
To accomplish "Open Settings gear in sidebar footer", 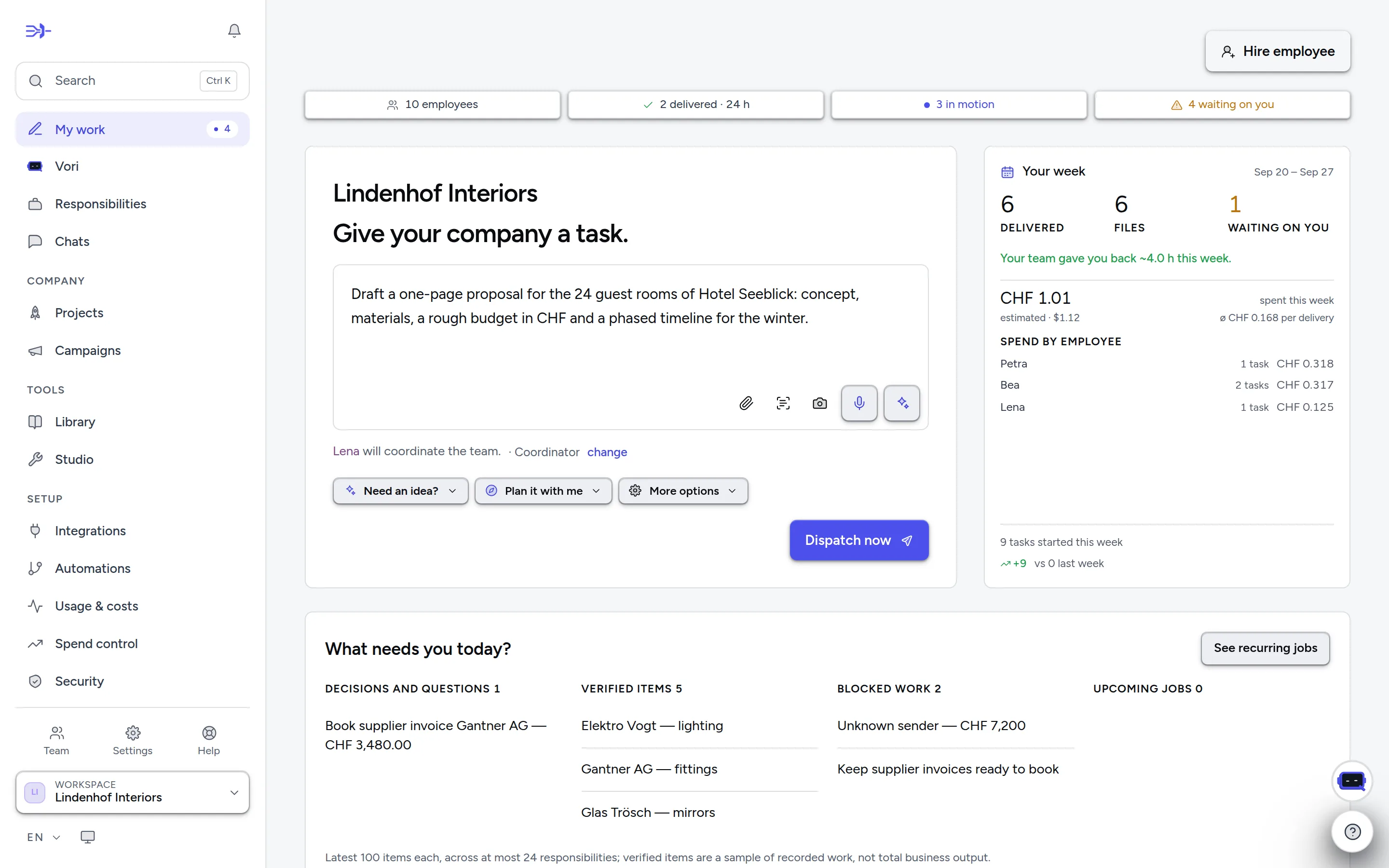I will click(133, 741).
